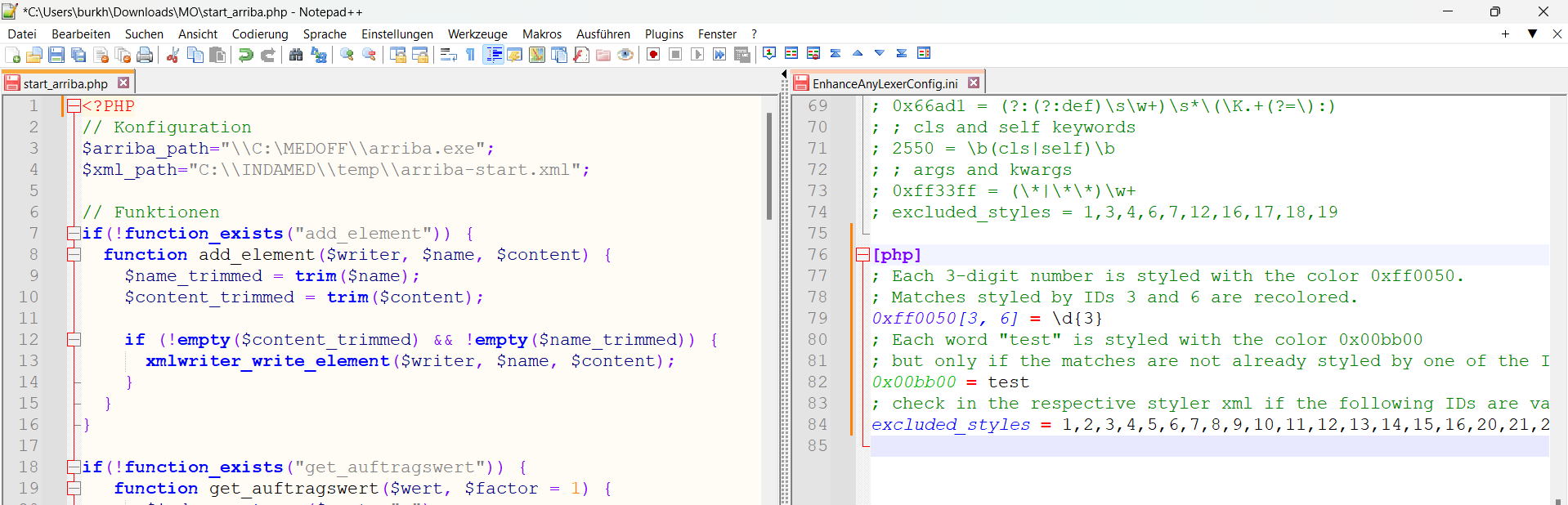Start macro recording with red dot icon
Image resolution: width=1568 pixels, height=505 pixels.
pyautogui.click(x=653, y=55)
